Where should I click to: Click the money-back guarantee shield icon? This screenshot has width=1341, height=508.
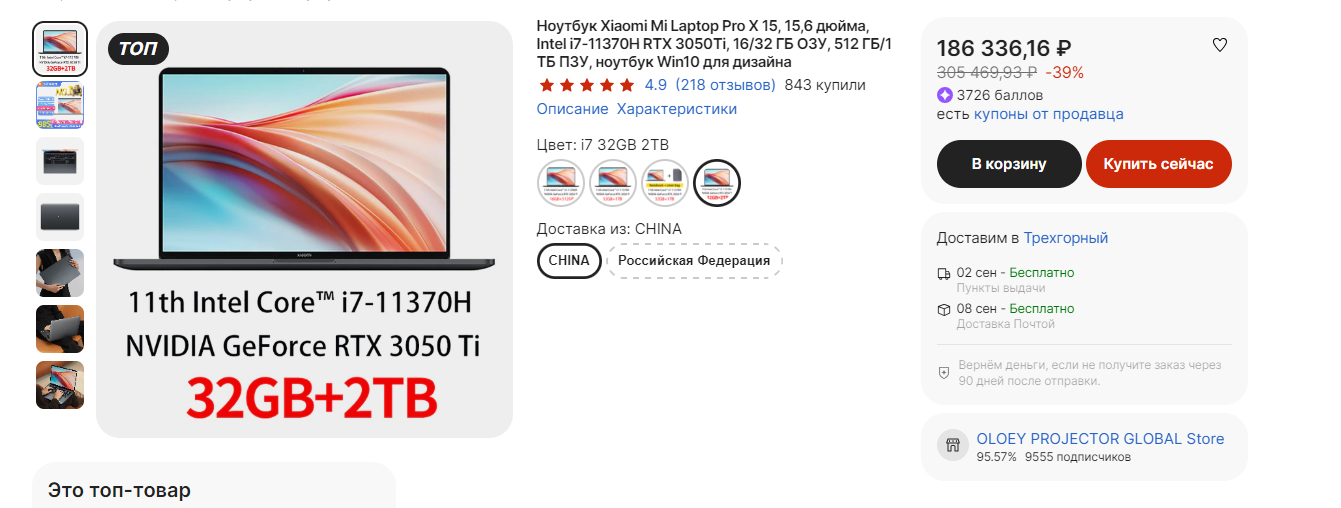[943, 372]
